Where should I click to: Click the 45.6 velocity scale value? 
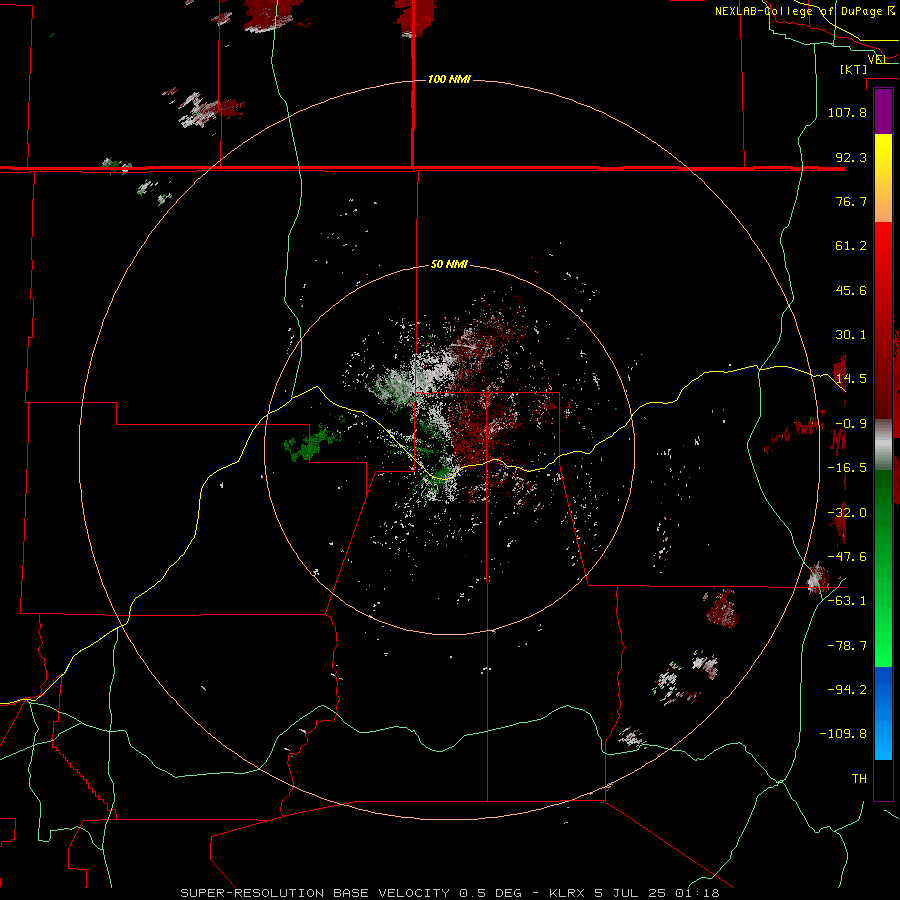click(x=851, y=290)
